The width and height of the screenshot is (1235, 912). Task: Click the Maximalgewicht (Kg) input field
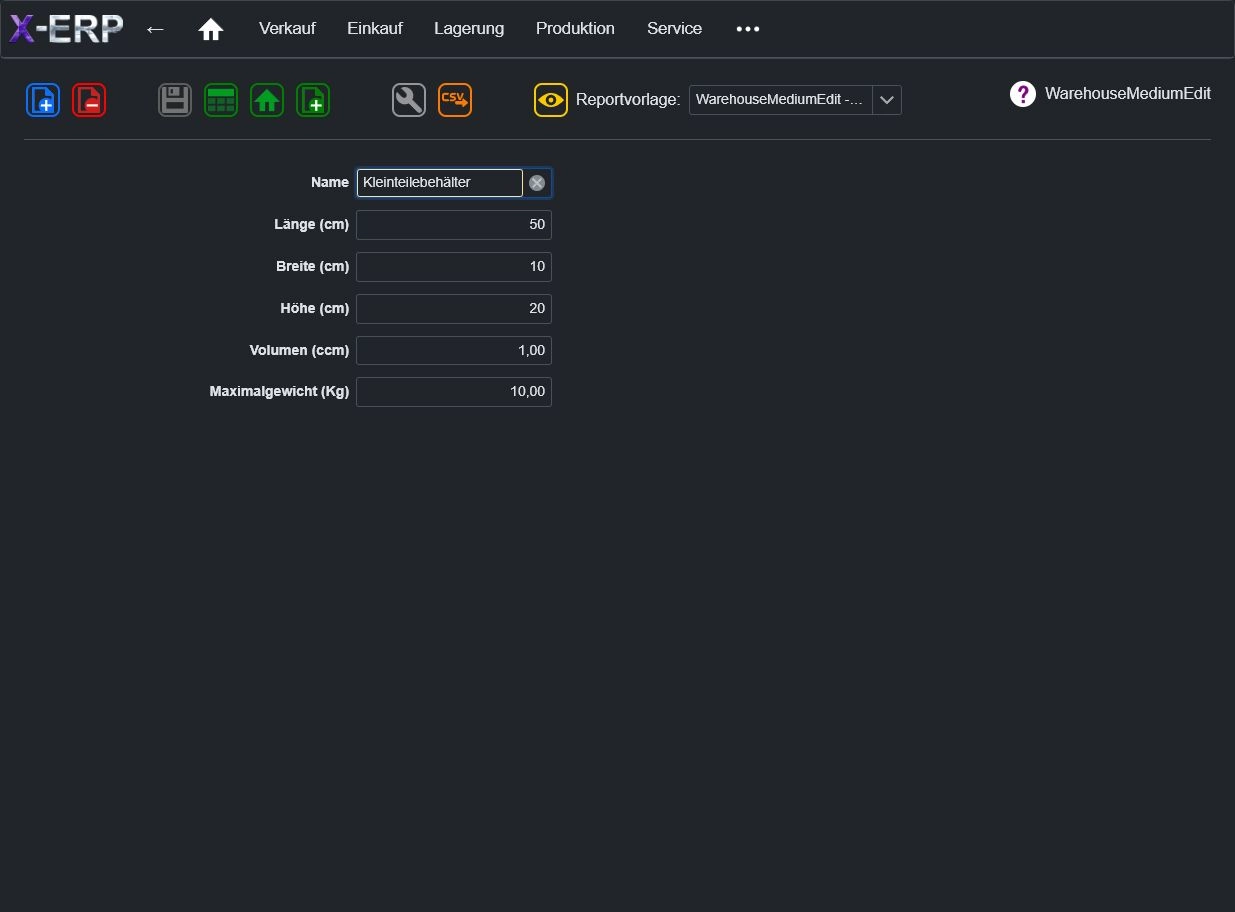coord(454,392)
